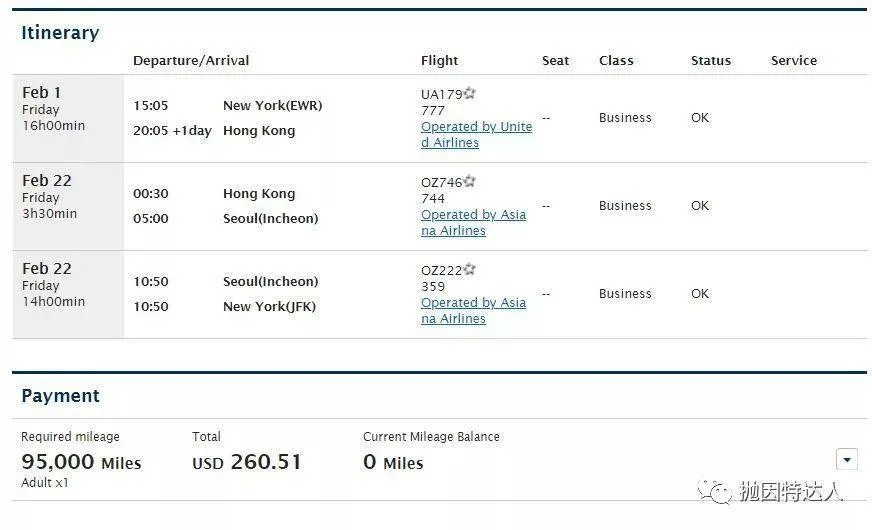Click the Departure/Arrival column header

tap(191, 61)
